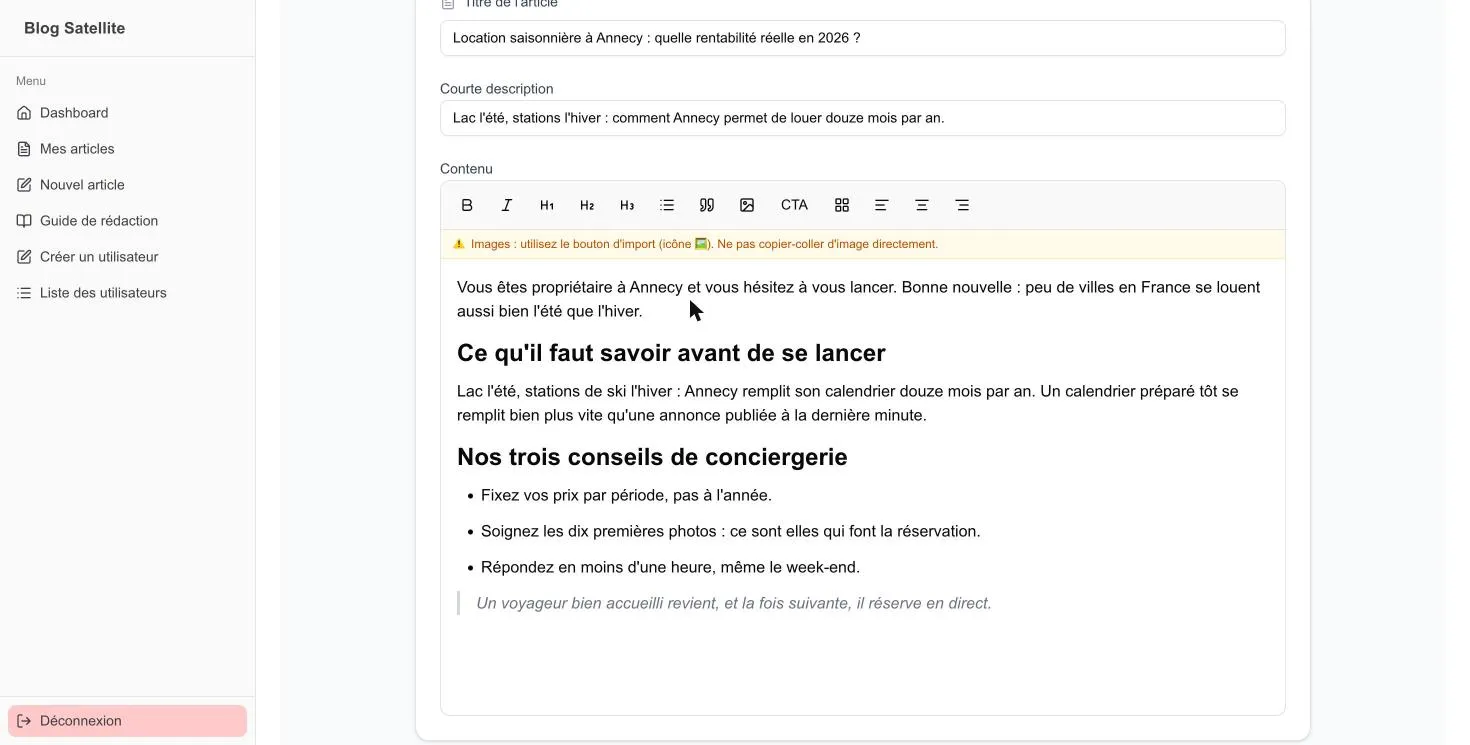This screenshot has width=1470, height=745.
Task: Go to the Dashboard page
Action: [x=127, y=113]
